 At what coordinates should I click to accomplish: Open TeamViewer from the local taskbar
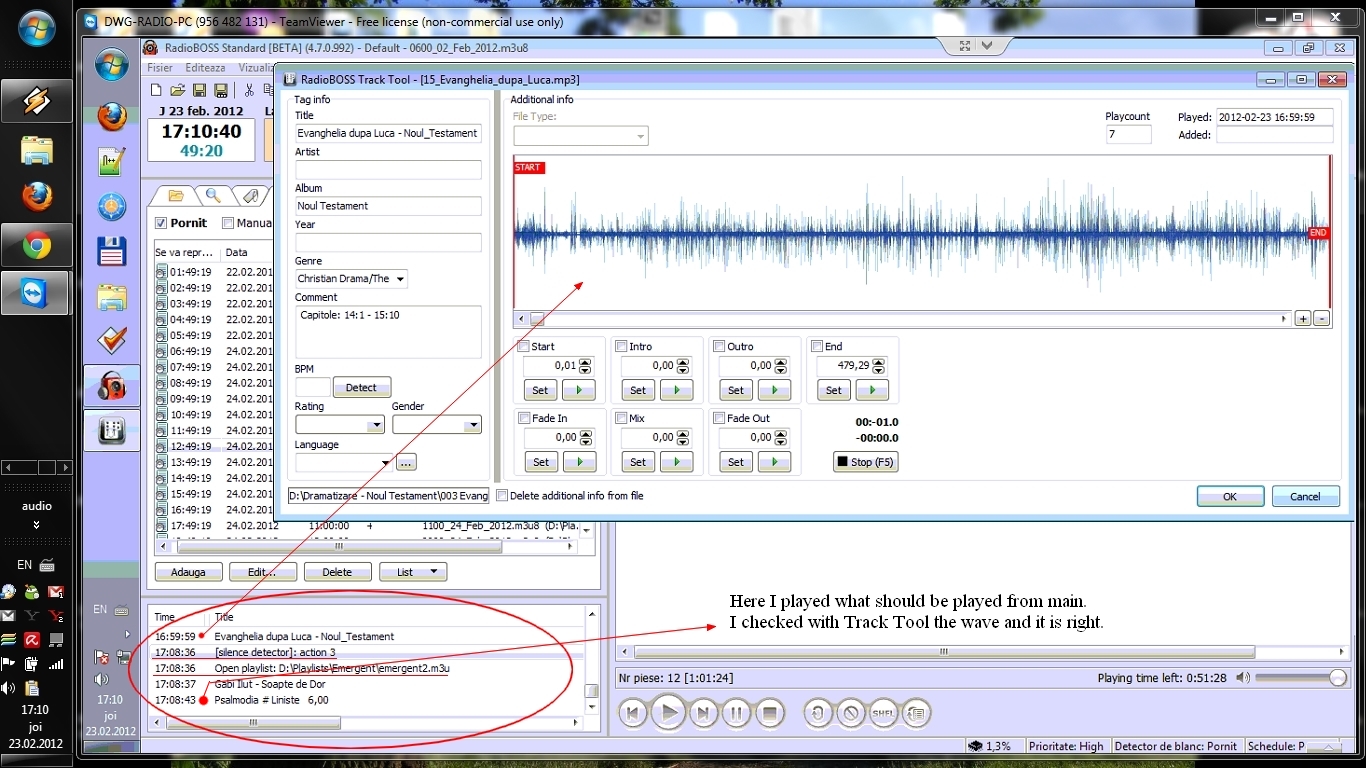click(x=37, y=293)
